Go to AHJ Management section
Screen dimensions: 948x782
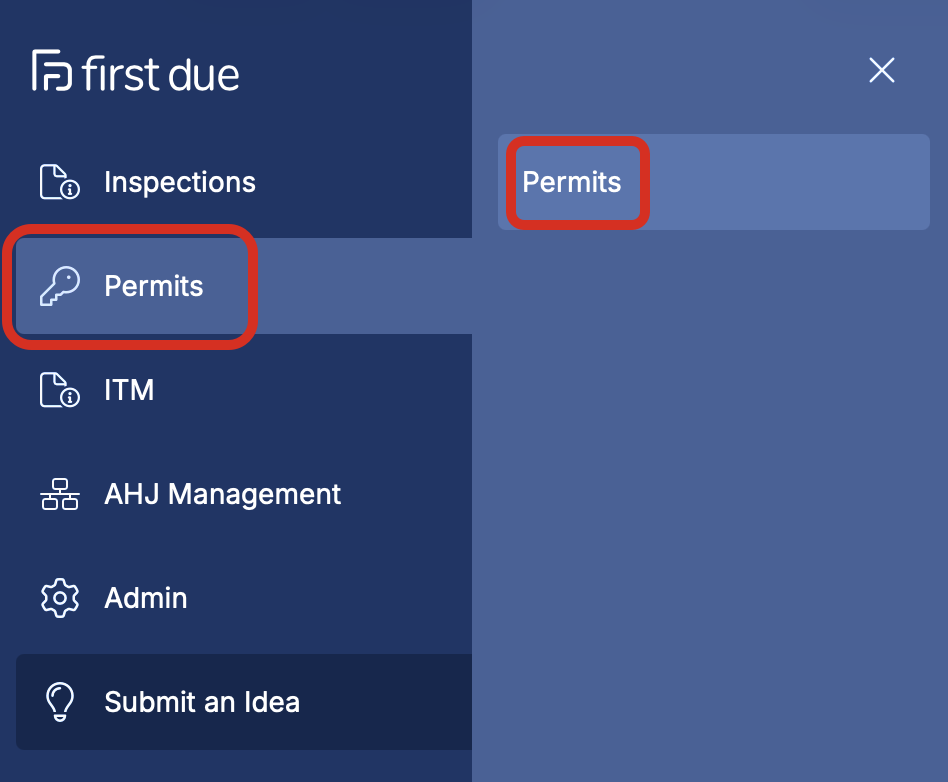coord(222,494)
